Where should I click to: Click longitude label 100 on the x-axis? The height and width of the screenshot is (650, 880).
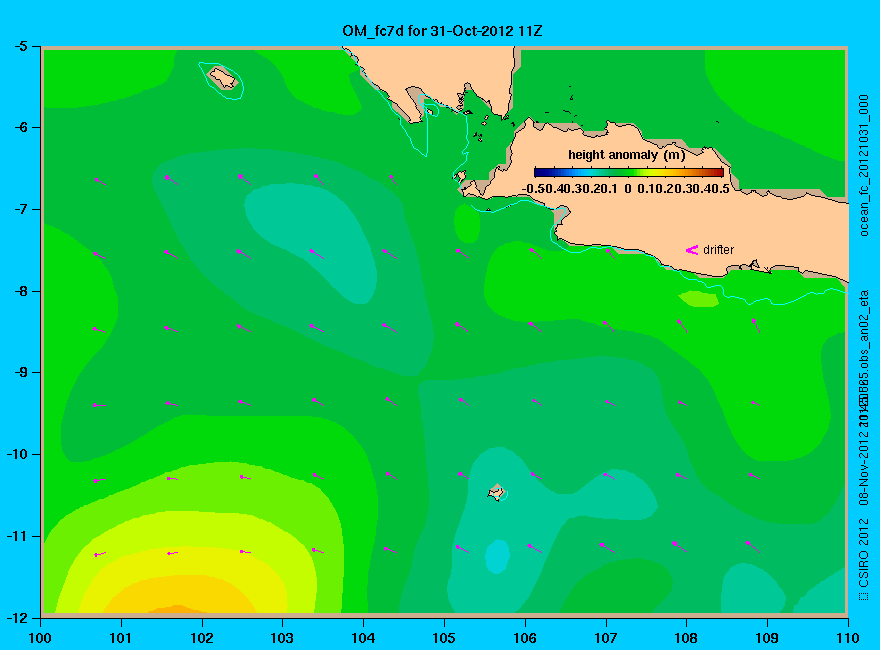tap(40, 638)
